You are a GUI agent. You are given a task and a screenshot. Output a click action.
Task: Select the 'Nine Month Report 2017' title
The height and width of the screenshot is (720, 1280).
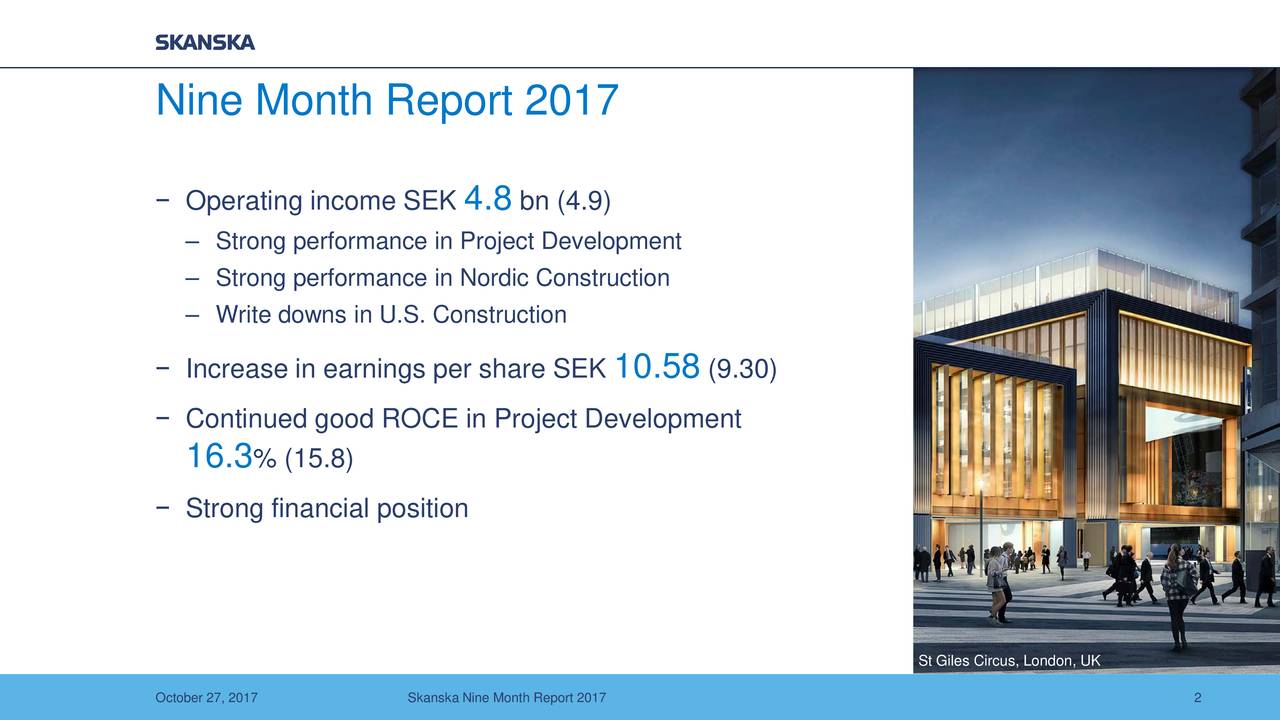pyautogui.click(x=387, y=100)
